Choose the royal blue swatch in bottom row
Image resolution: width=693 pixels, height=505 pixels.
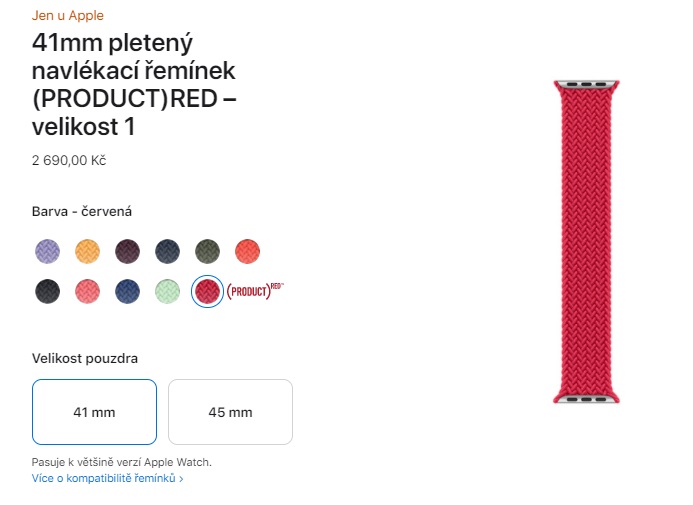[127, 291]
